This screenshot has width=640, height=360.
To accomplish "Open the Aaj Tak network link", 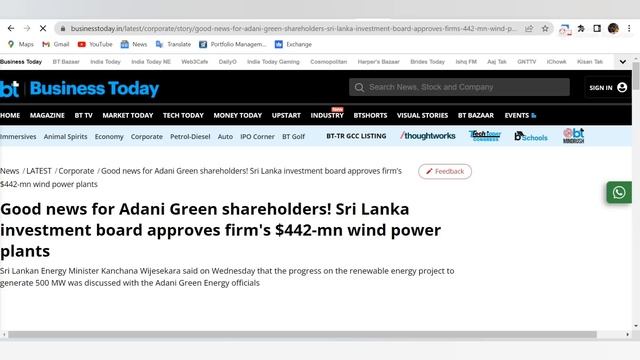I will [497, 62].
